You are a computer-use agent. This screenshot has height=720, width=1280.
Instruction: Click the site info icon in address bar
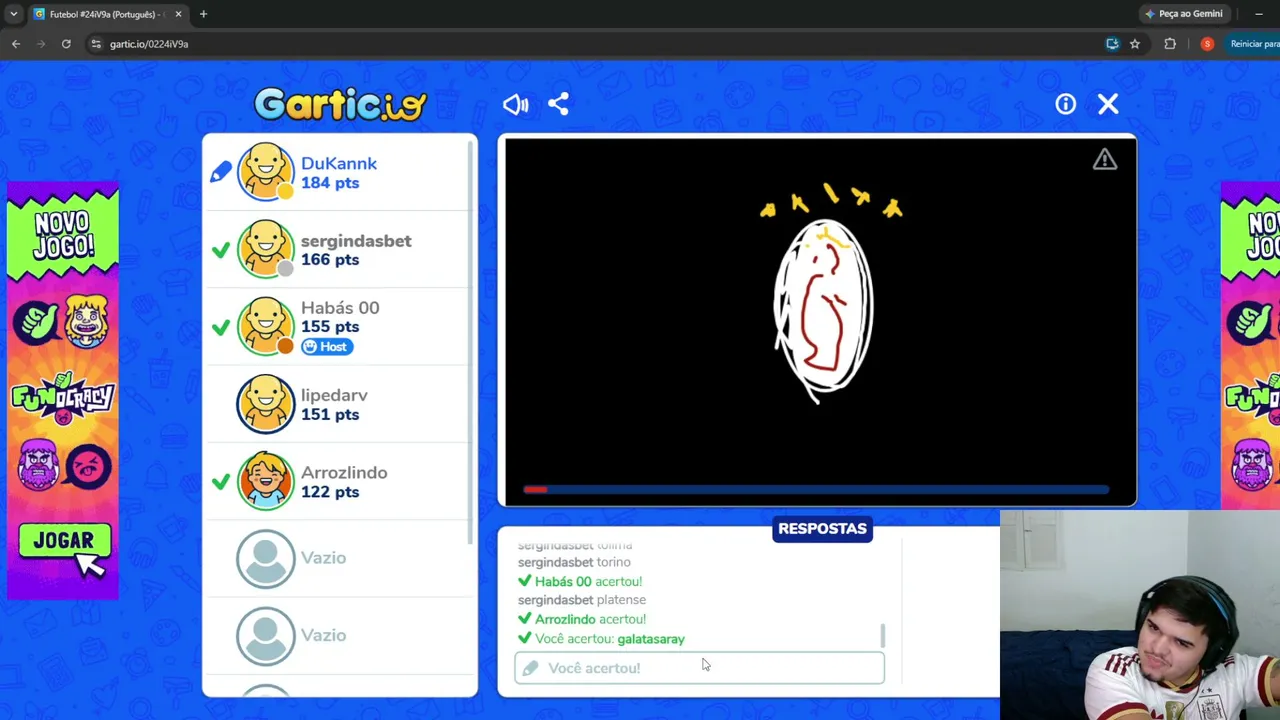point(96,44)
